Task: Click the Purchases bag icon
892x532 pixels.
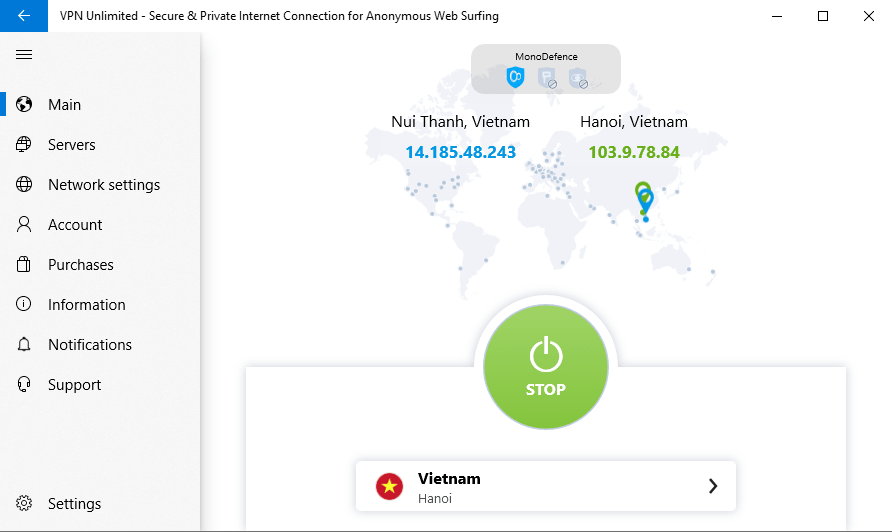Action: 24,264
